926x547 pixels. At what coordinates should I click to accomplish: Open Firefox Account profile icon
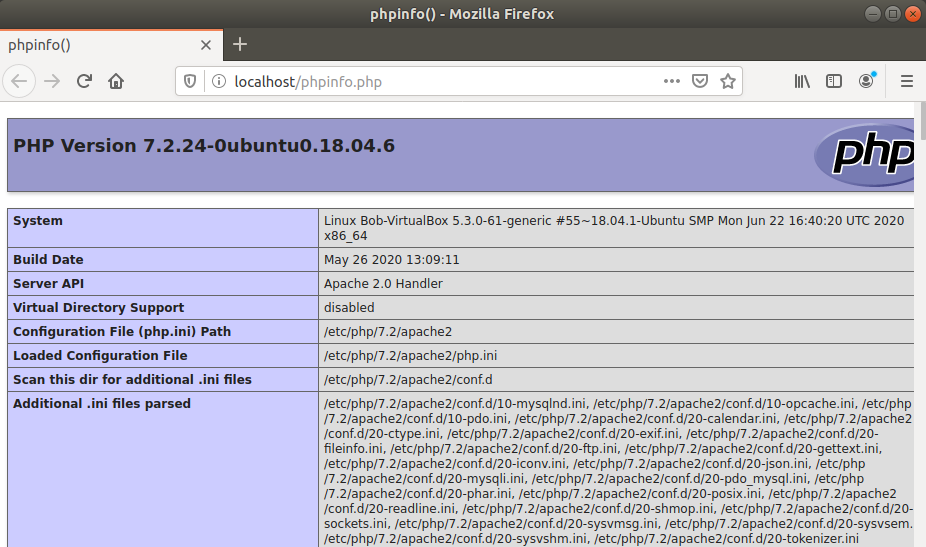pos(866,81)
